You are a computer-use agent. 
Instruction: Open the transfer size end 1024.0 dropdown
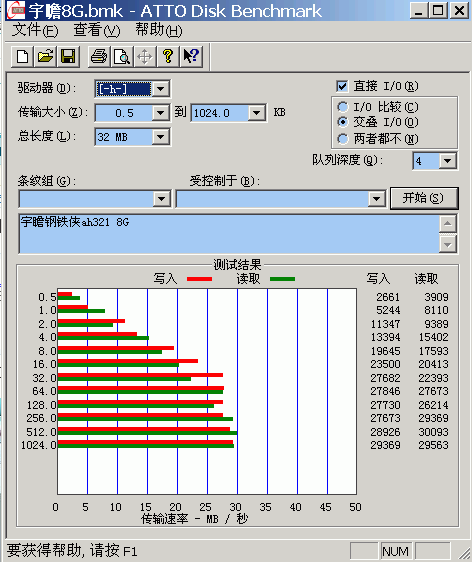pyautogui.click(x=256, y=113)
